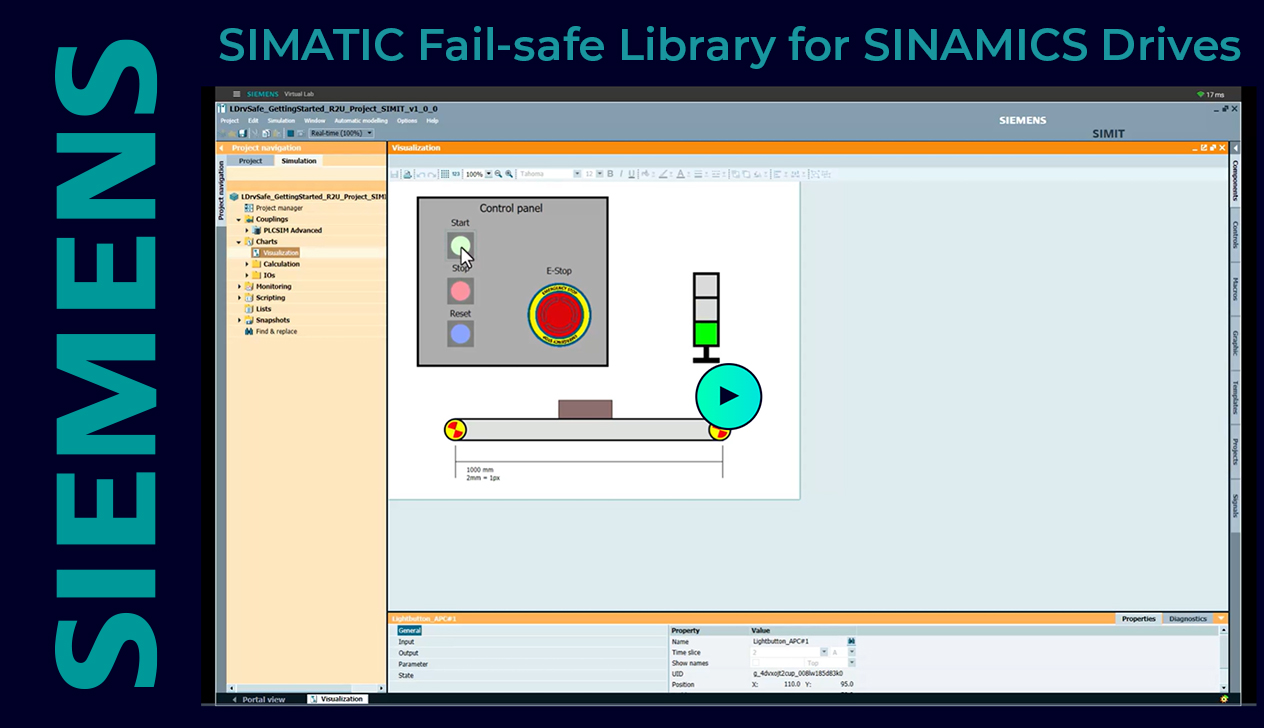Toggle the grid display icon in toolbar
1264x728 pixels.
(445, 174)
